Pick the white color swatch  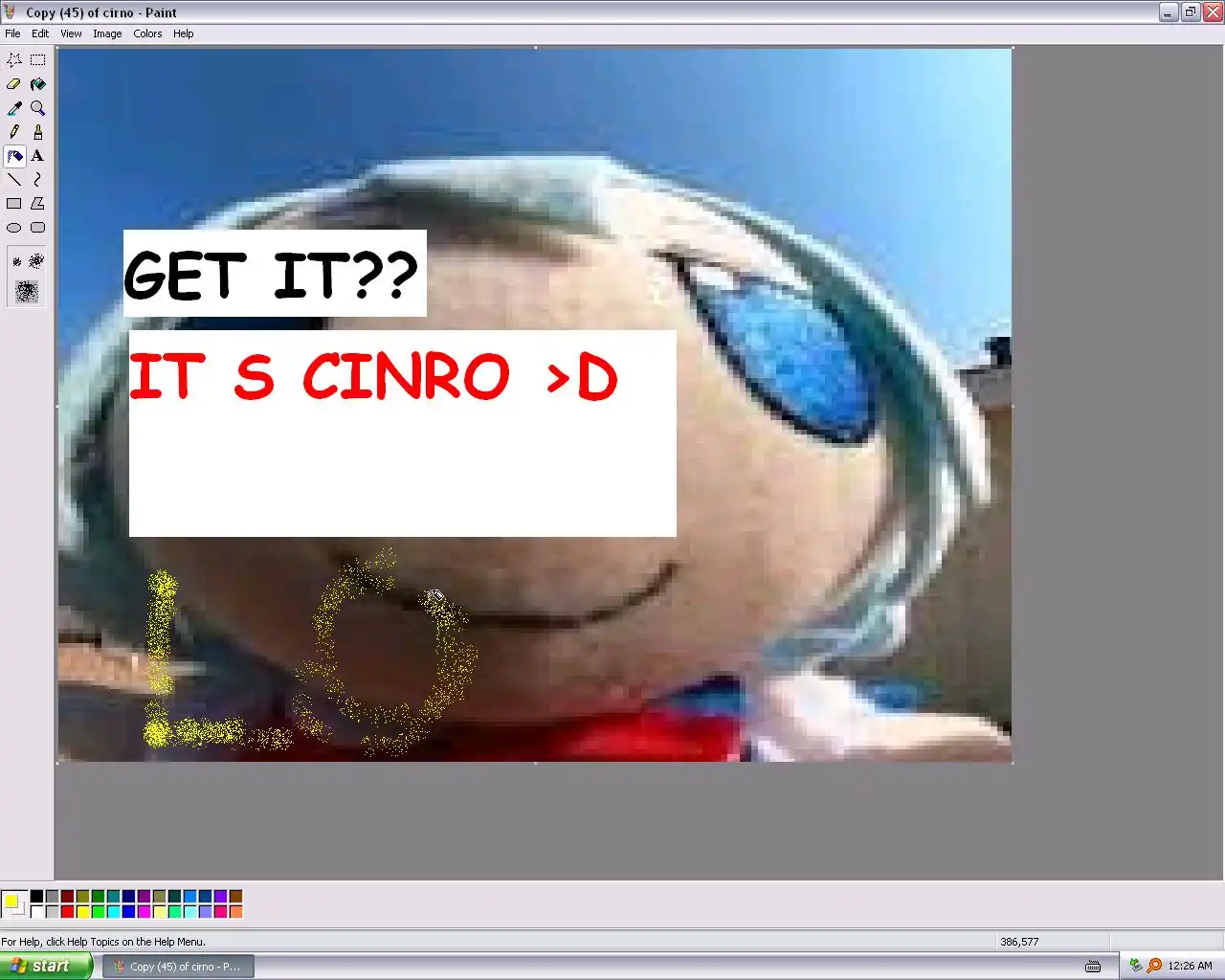point(36,912)
